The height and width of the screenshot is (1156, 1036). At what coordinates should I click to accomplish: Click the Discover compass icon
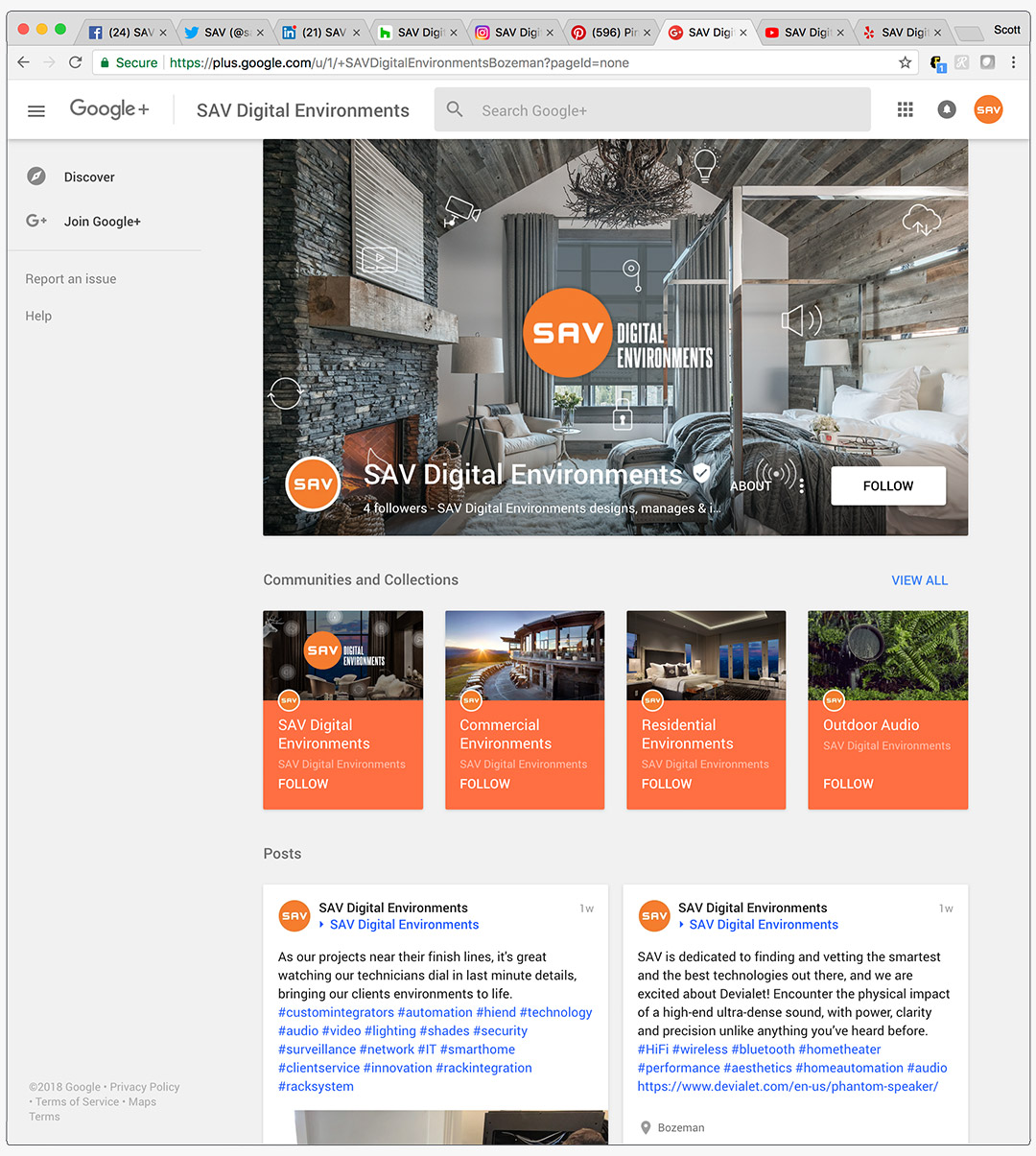tap(36, 177)
